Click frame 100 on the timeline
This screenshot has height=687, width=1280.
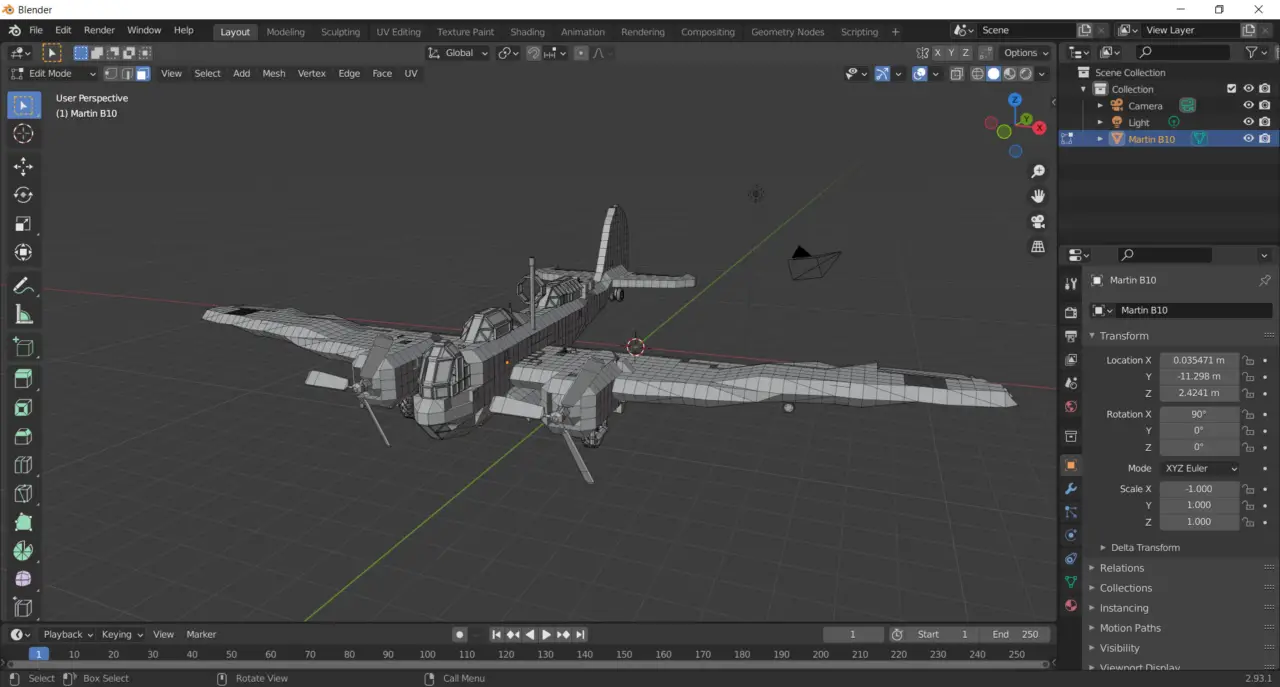pos(427,654)
